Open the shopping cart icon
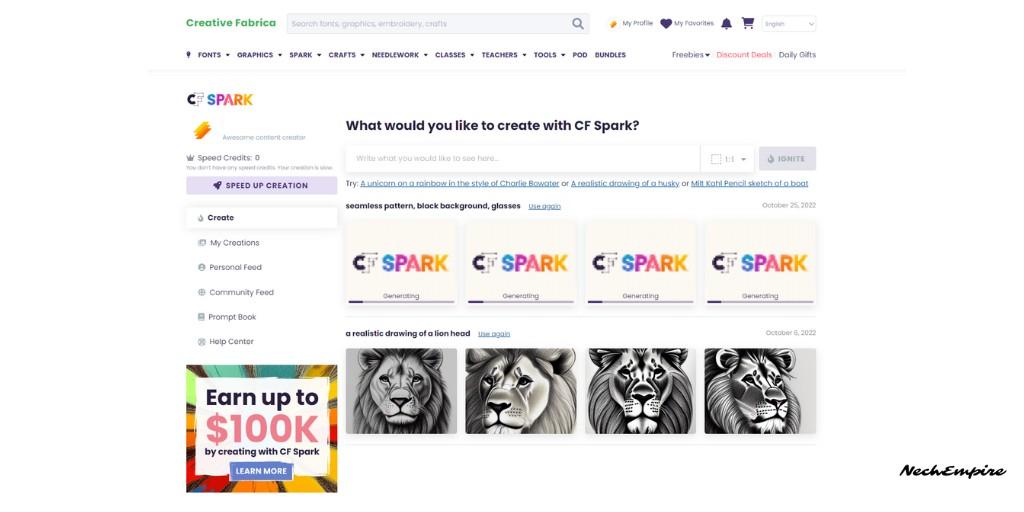The width and height of the screenshot is (1024, 512). [x=748, y=24]
